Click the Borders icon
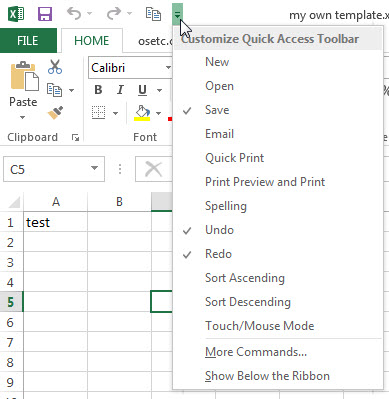Image resolution: width=389 pixels, height=399 pixels. (98, 113)
